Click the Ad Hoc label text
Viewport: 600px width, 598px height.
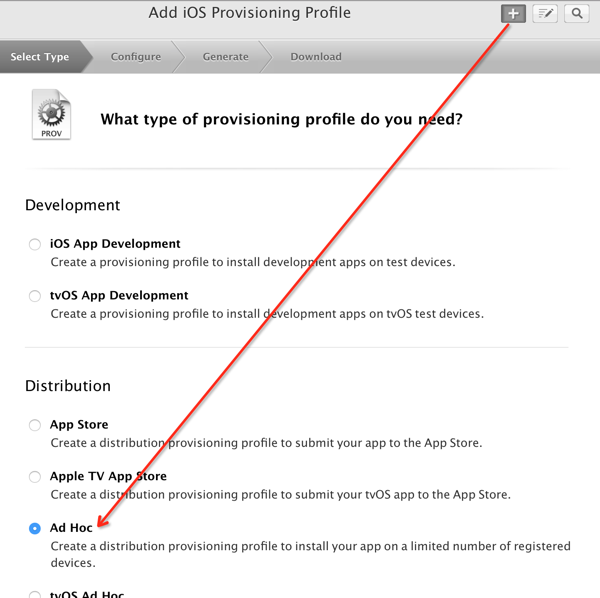coord(71,528)
